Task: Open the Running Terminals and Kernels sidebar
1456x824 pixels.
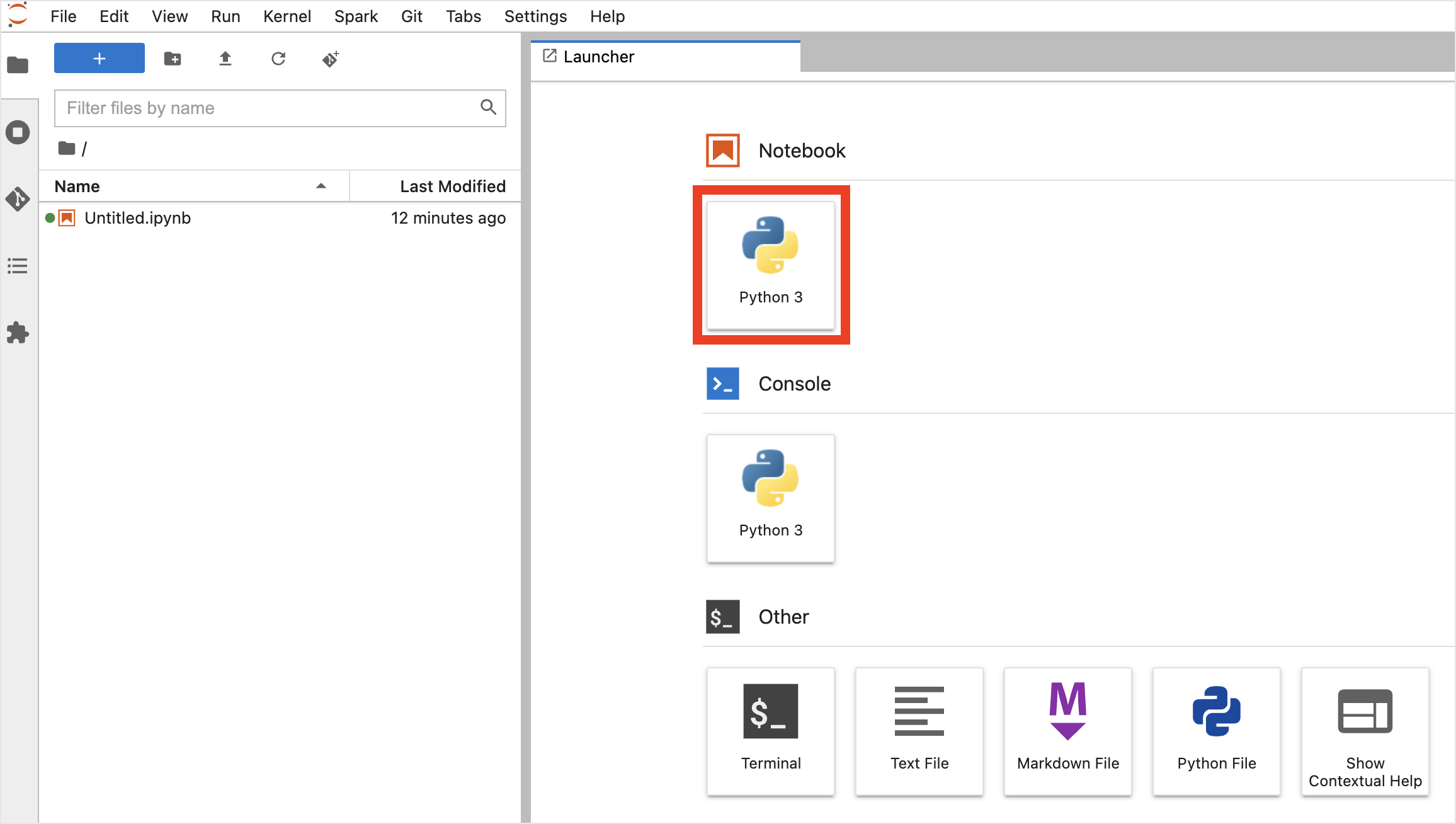Action: 18,132
